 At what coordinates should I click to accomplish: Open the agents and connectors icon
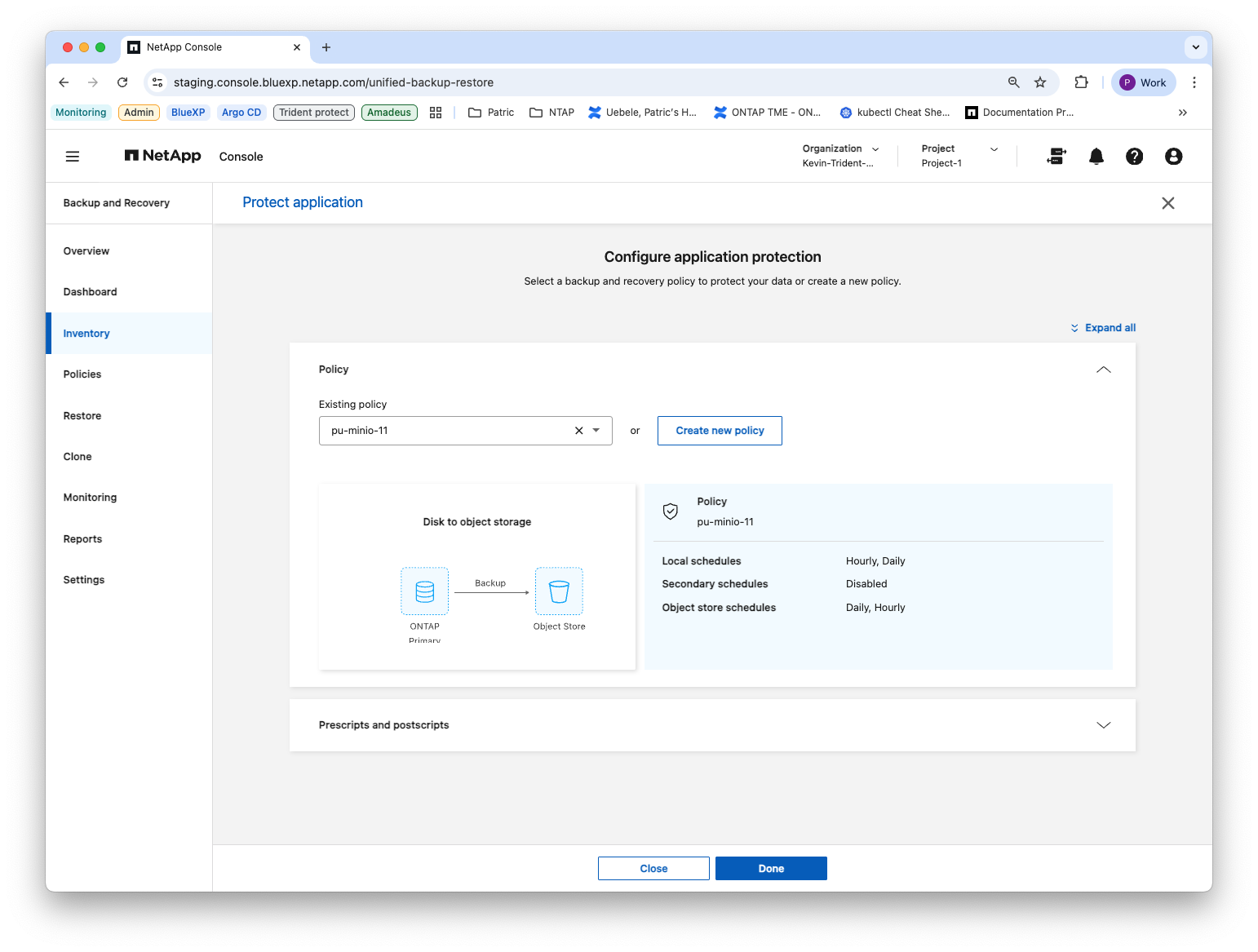(x=1056, y=157)
